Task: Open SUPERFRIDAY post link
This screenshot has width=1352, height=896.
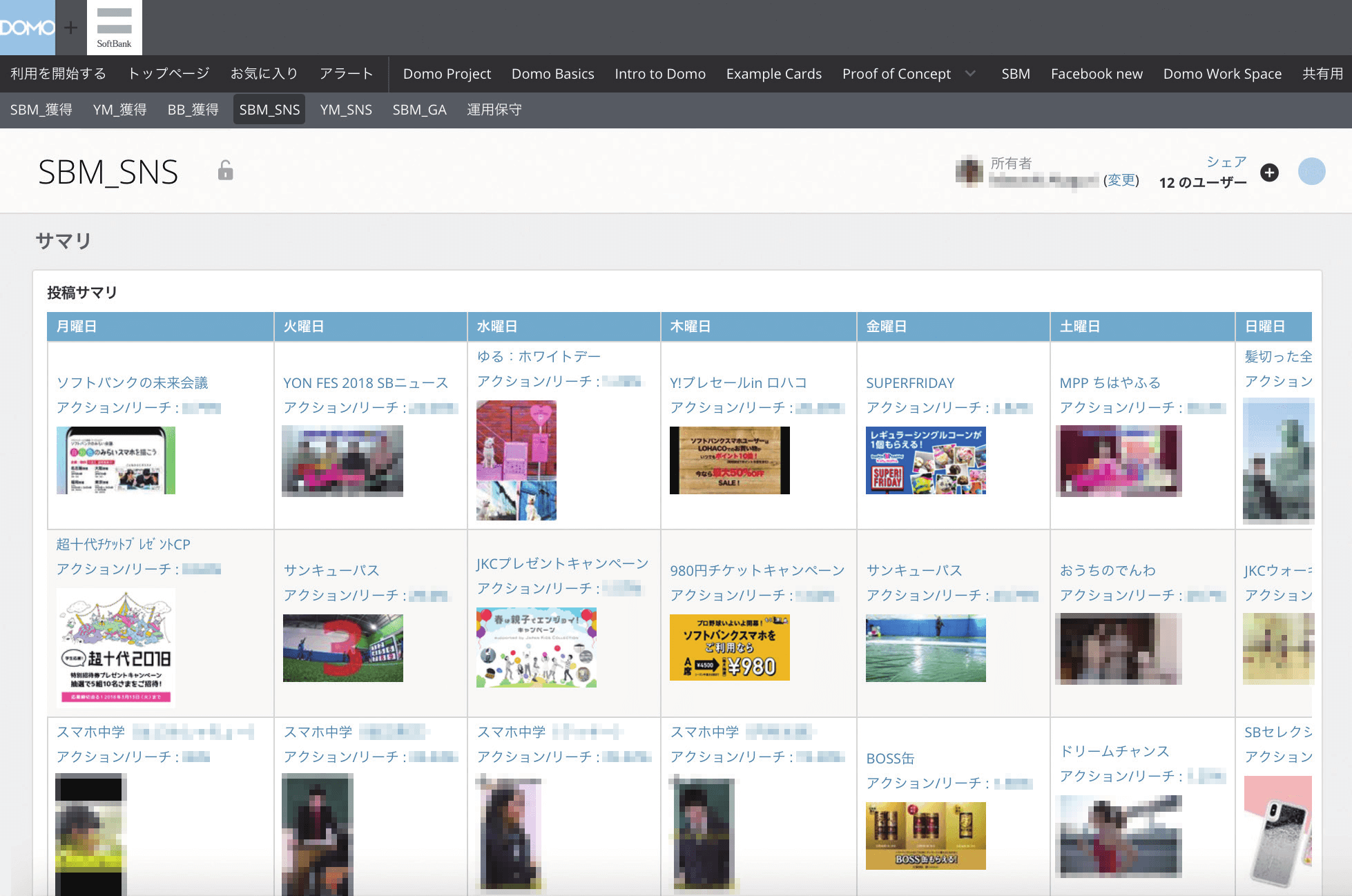Action: tap(910, 382)
